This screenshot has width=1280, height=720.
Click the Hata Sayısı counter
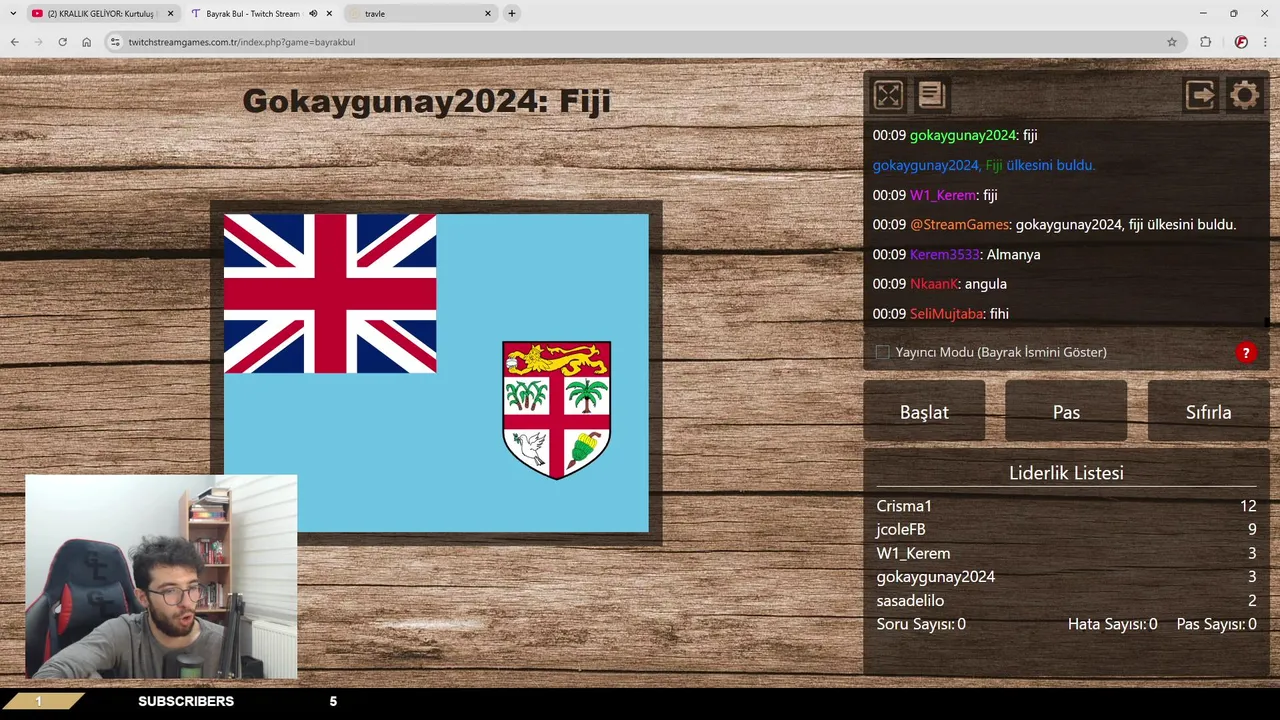tap(1112, 624)
